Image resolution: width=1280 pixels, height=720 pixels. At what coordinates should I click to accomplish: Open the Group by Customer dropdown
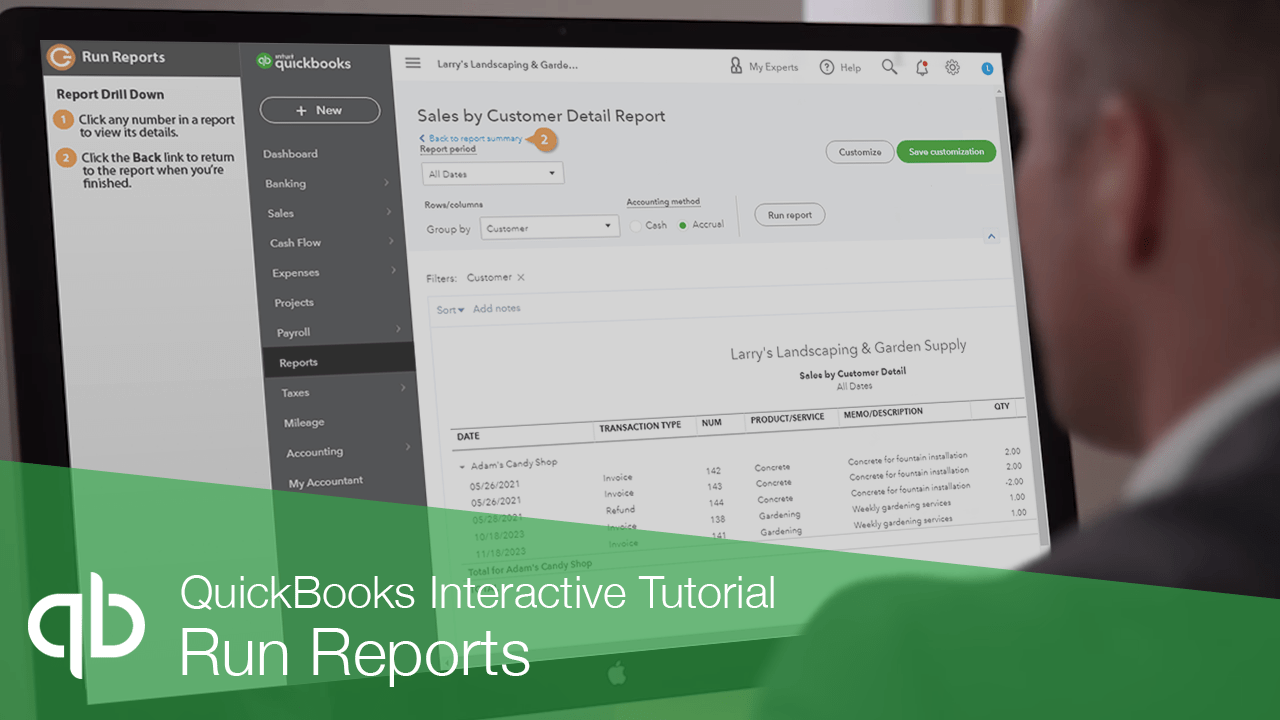pos(549,228)
